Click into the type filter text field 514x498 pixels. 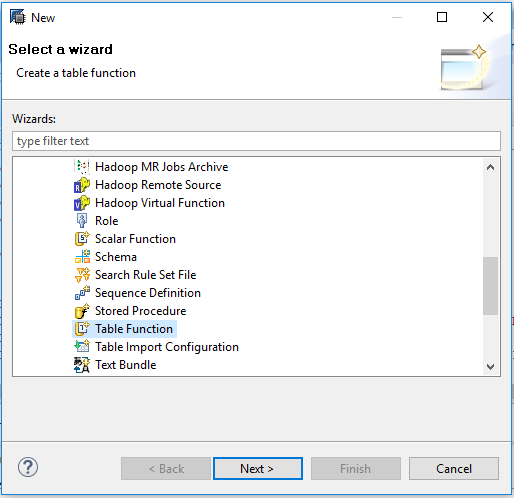tap(256, 141)
